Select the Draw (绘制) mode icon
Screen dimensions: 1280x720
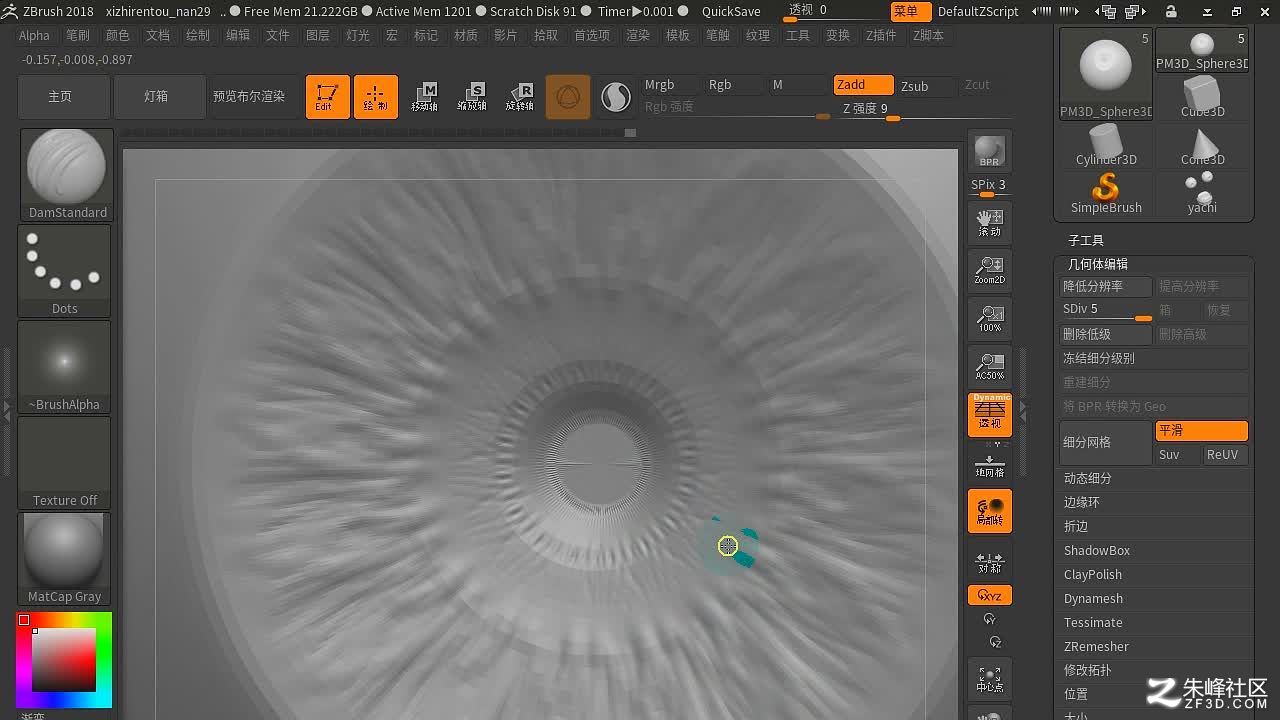coord(376,97)
